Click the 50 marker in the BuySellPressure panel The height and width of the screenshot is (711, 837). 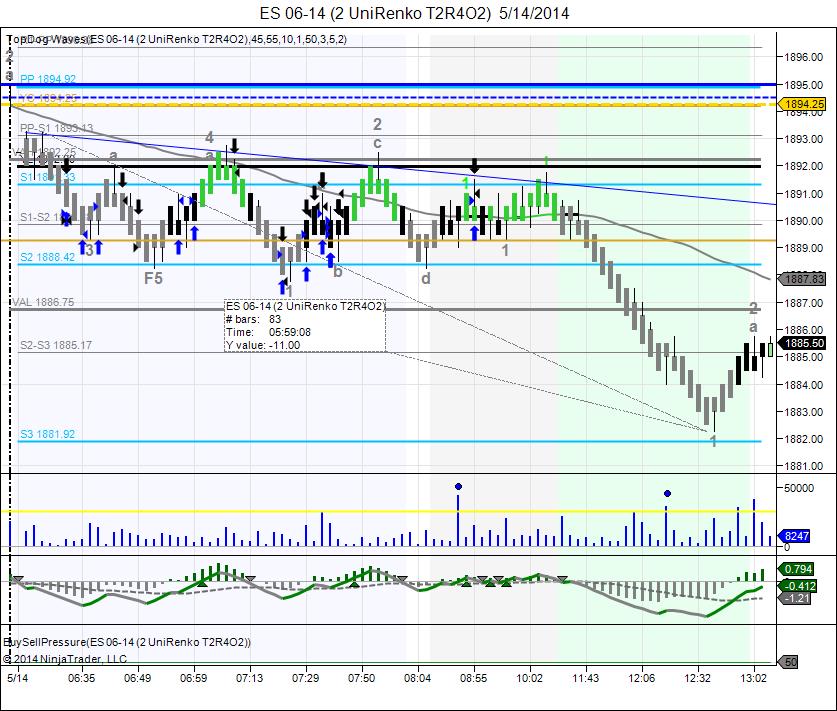coord(789,662)
